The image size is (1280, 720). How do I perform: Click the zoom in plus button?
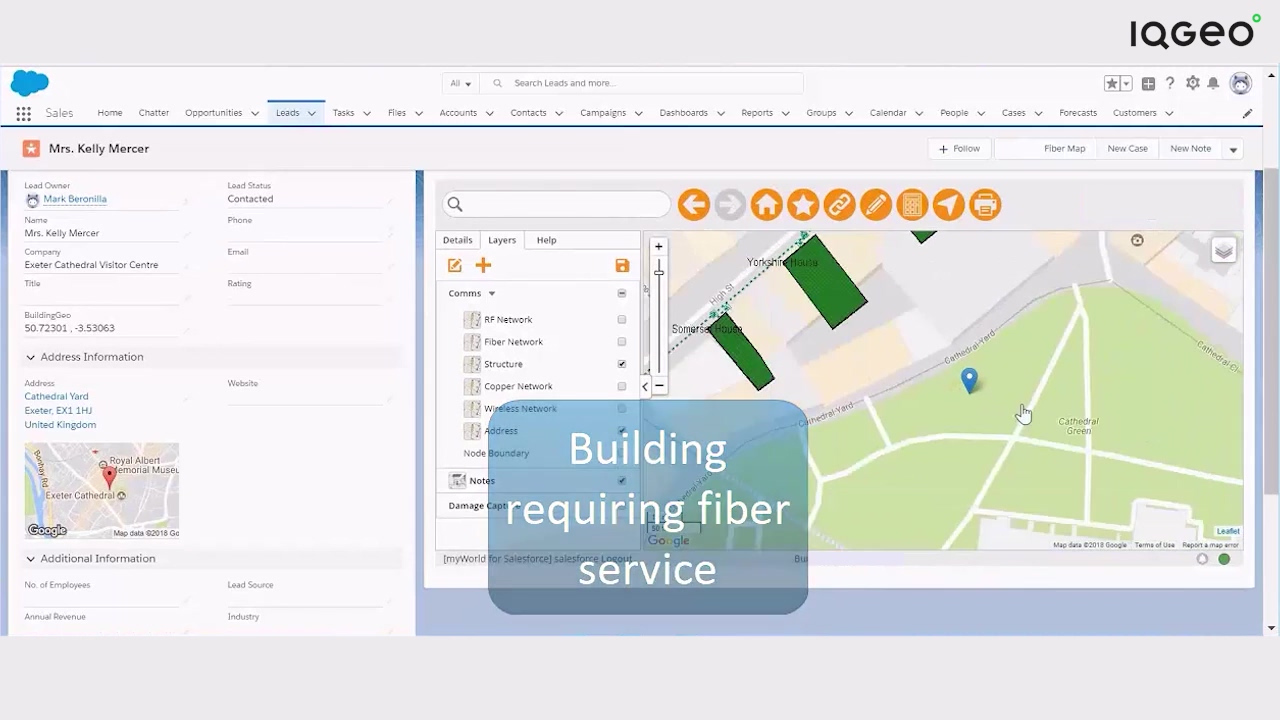(x=658, y=246)
